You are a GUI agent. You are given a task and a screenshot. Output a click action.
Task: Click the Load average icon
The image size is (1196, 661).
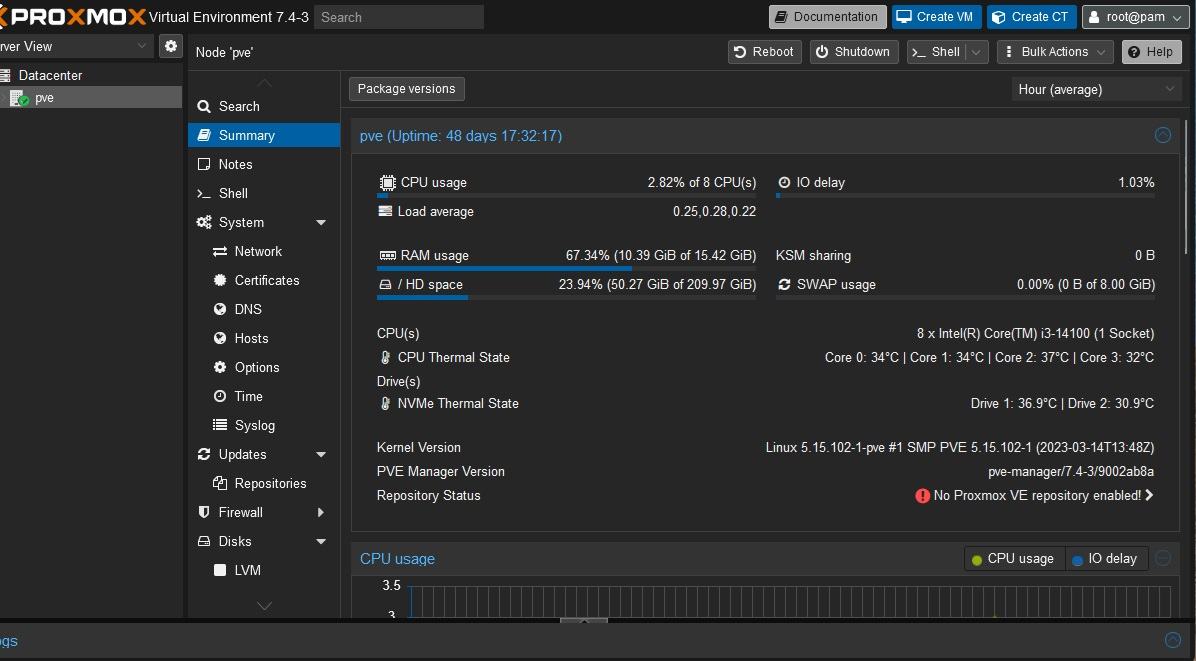tap(385, 211)
